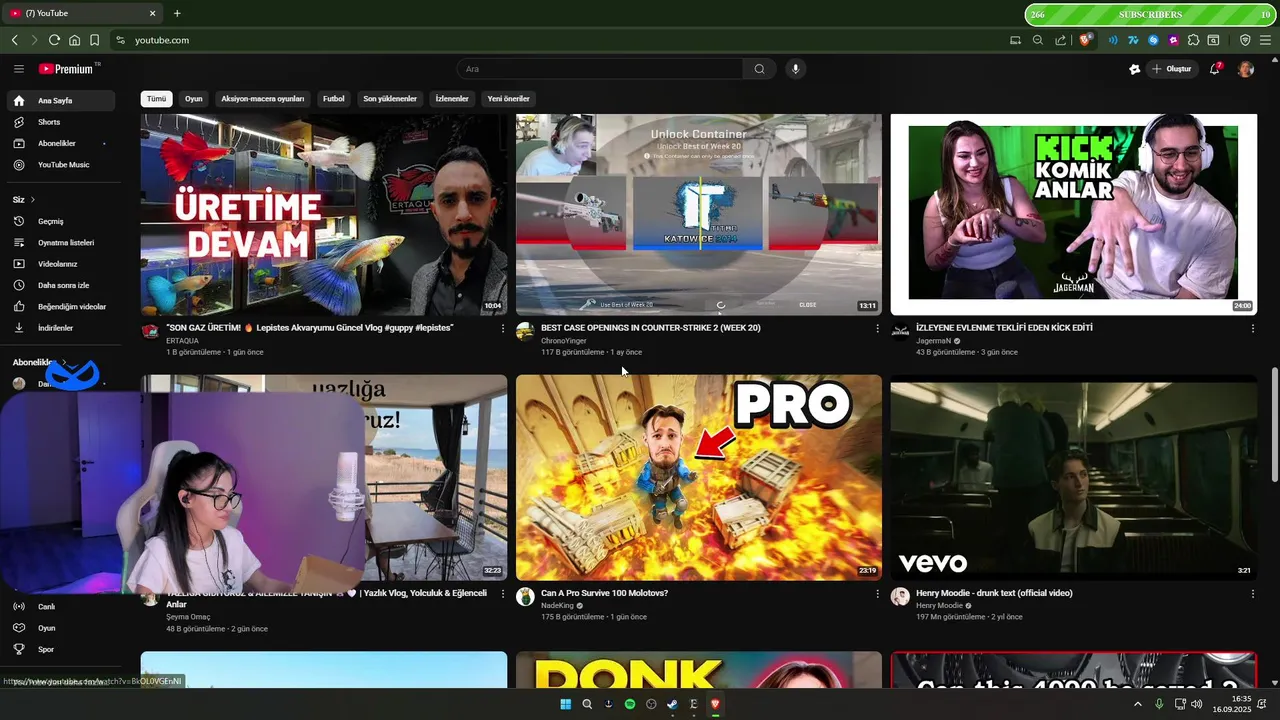Focus the YouTube Ara search field

(600, 69)
